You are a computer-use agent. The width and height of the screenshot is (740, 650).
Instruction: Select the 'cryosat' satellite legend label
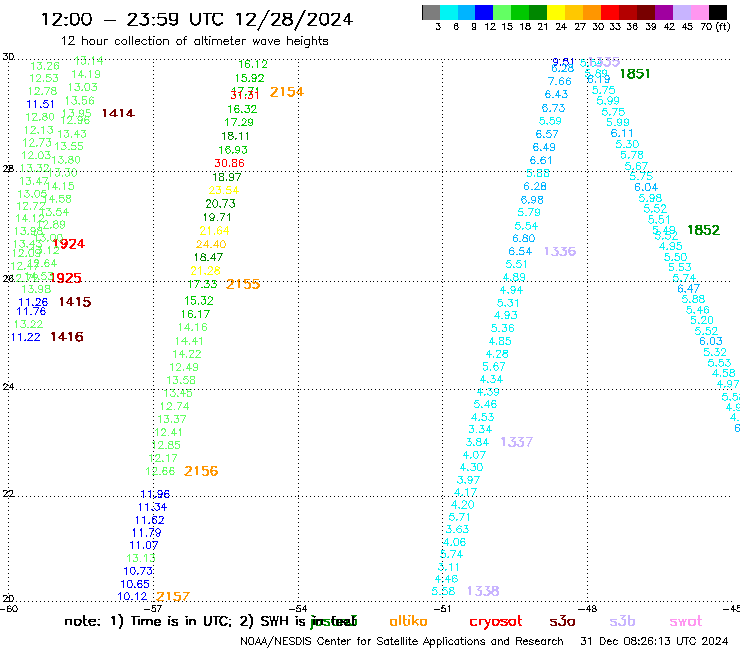pyautogui.click(x=496, y=622)
